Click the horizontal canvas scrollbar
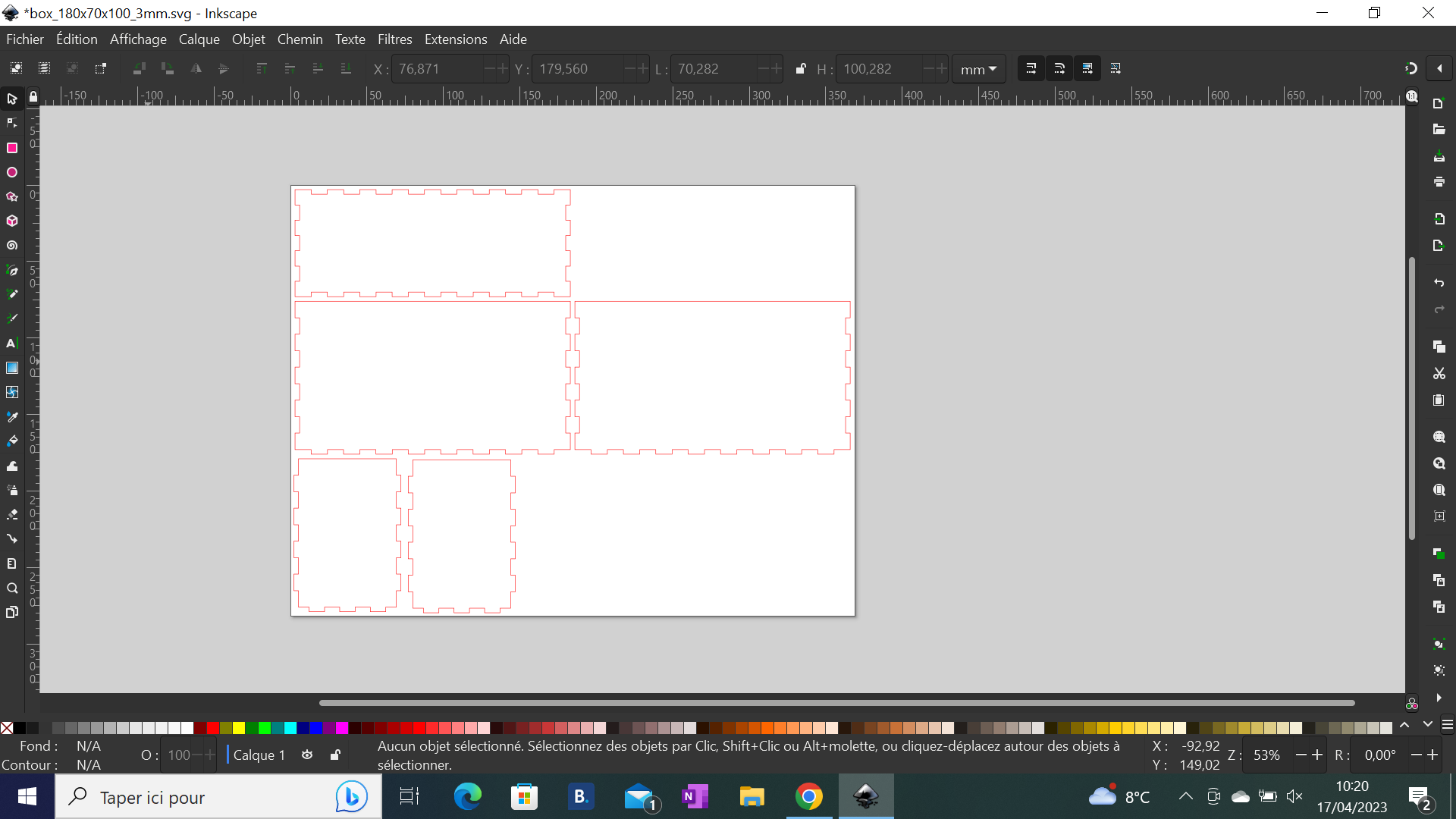Screen dimensions: 1456x819 click(836, 703)
